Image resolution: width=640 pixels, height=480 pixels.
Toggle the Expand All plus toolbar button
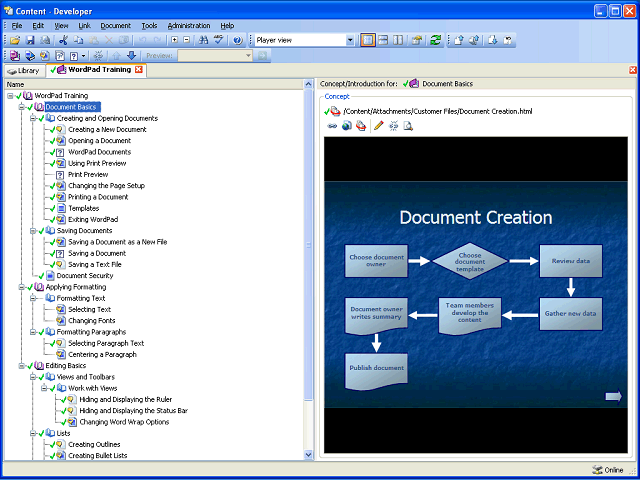(x=173, y=40)
